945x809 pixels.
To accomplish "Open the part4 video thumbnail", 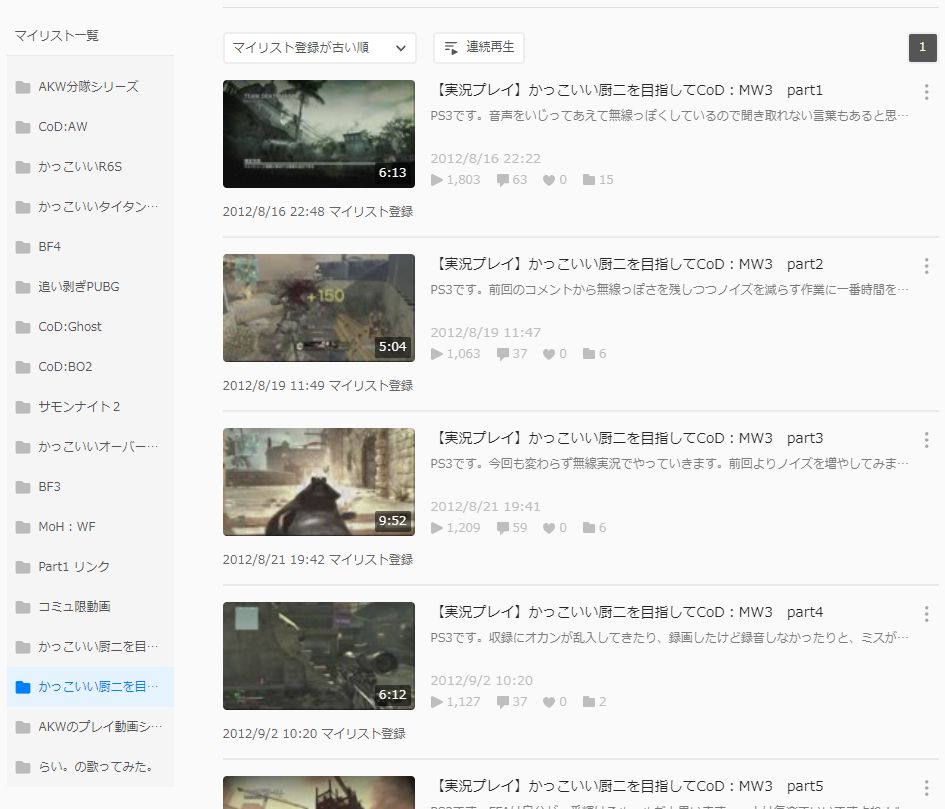I will coord(319,656).
